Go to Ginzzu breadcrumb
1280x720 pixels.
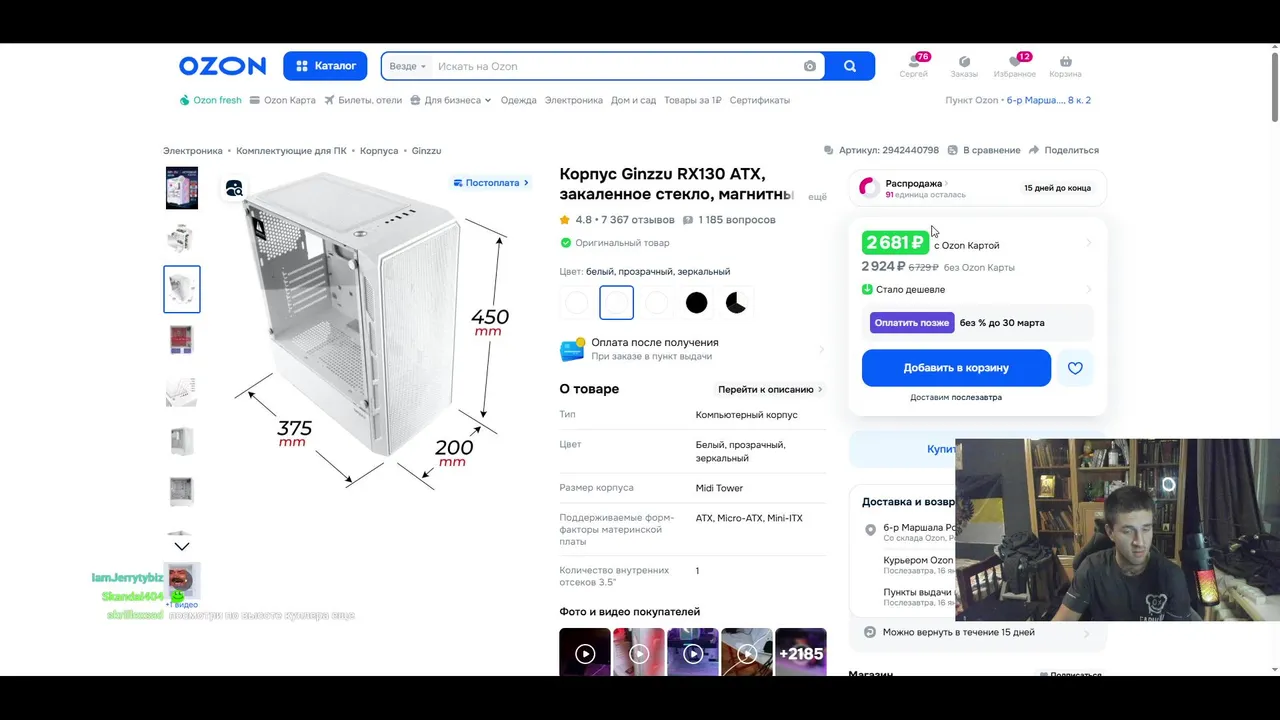(426, 150)
